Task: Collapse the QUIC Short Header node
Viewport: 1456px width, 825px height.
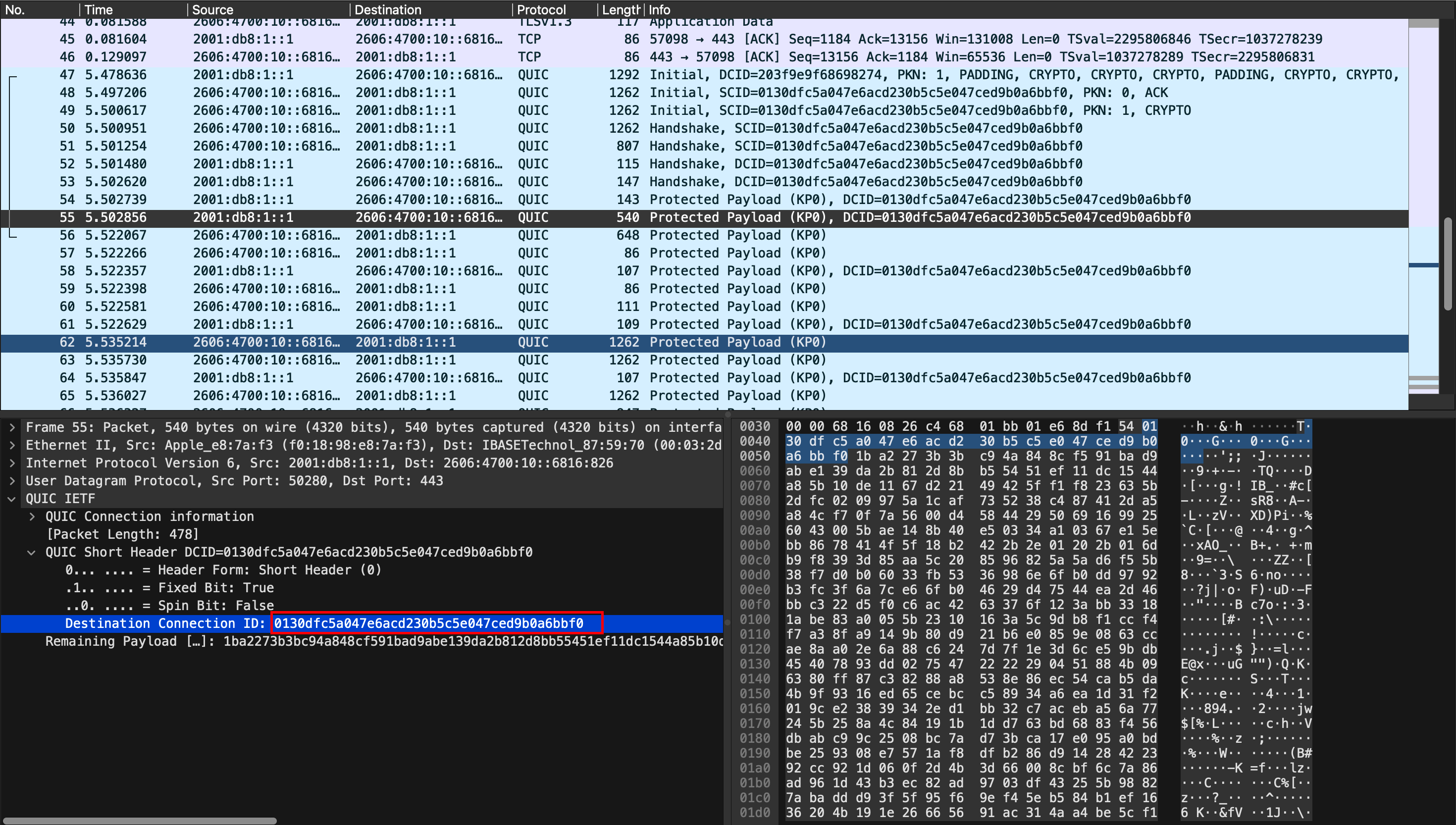Action: [32, 552]
